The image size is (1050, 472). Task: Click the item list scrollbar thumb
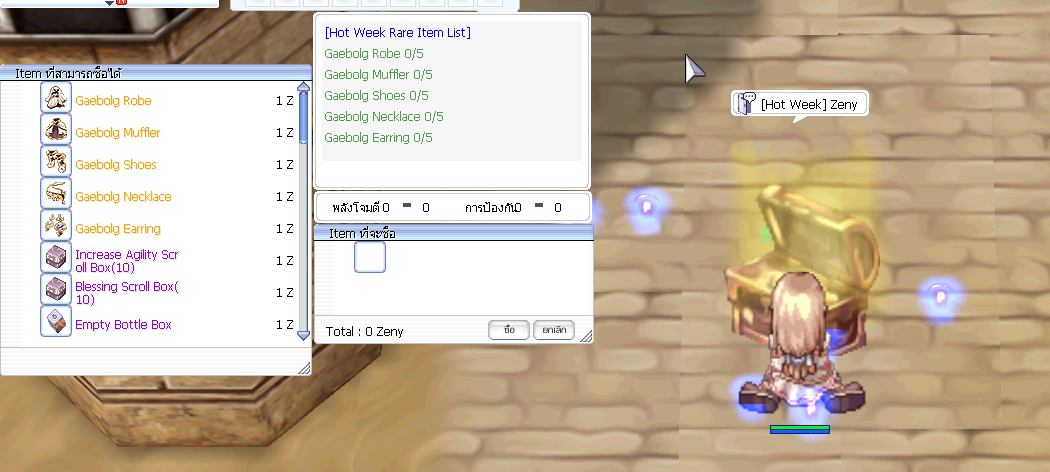tap(303, 117)
